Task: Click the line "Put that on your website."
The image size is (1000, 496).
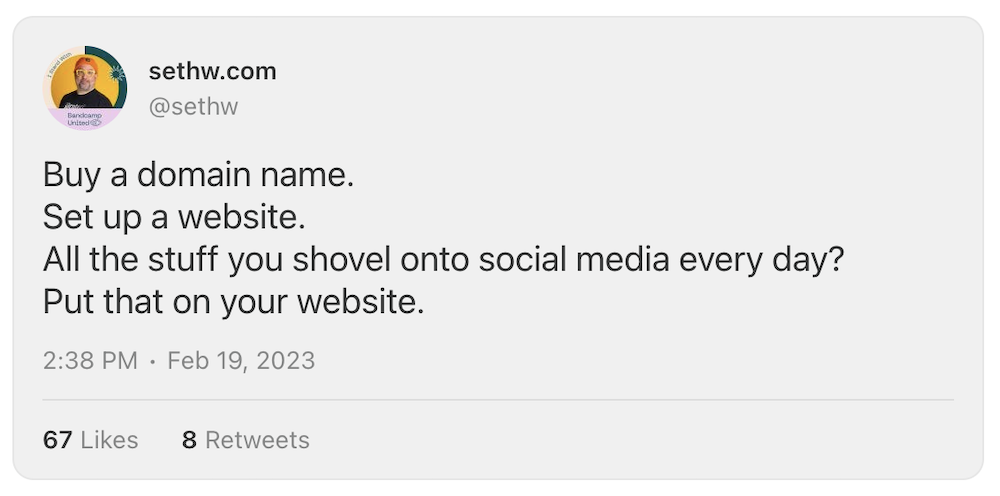Action: (233, 302)
